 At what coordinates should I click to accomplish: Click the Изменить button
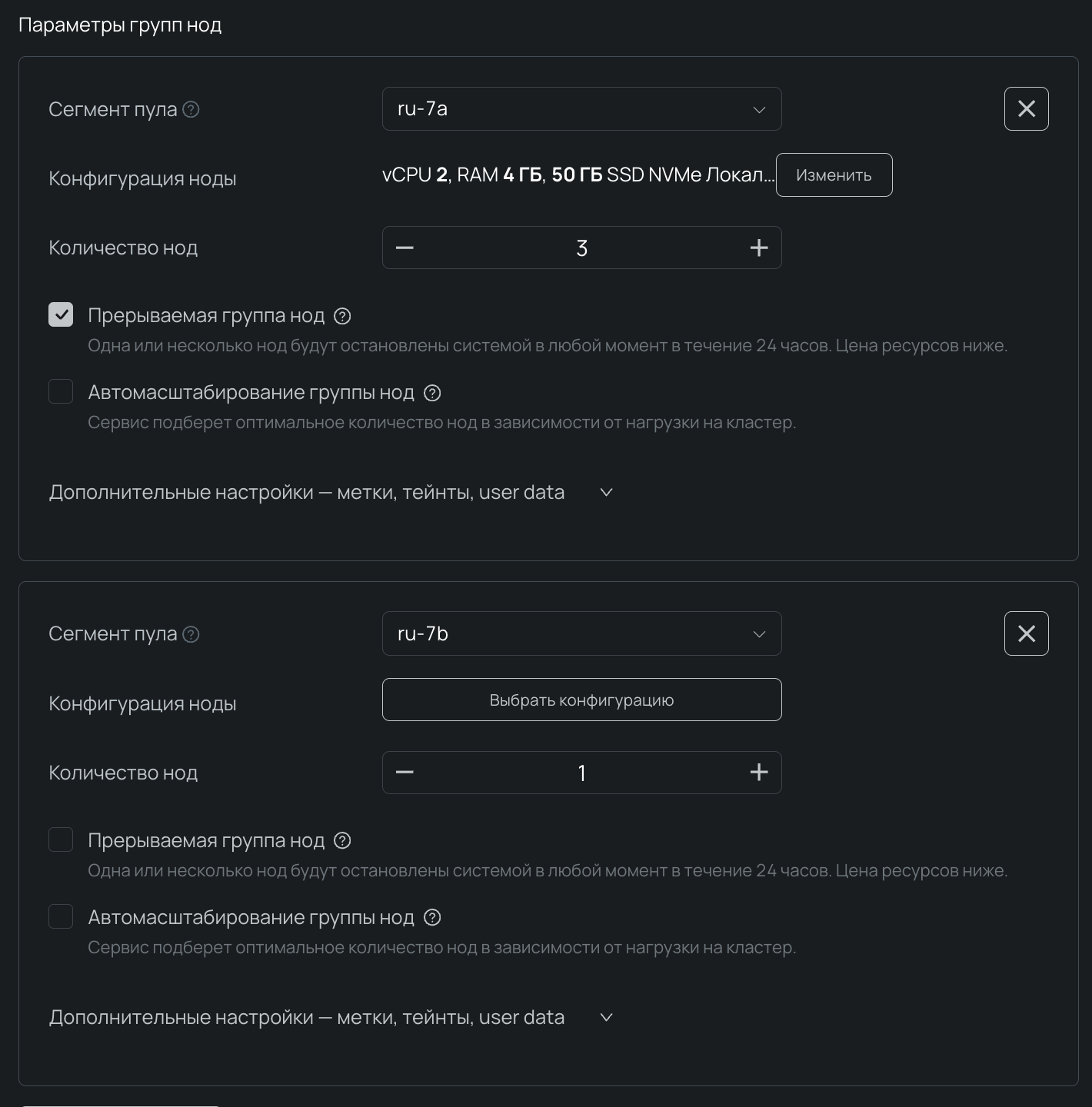834,175
